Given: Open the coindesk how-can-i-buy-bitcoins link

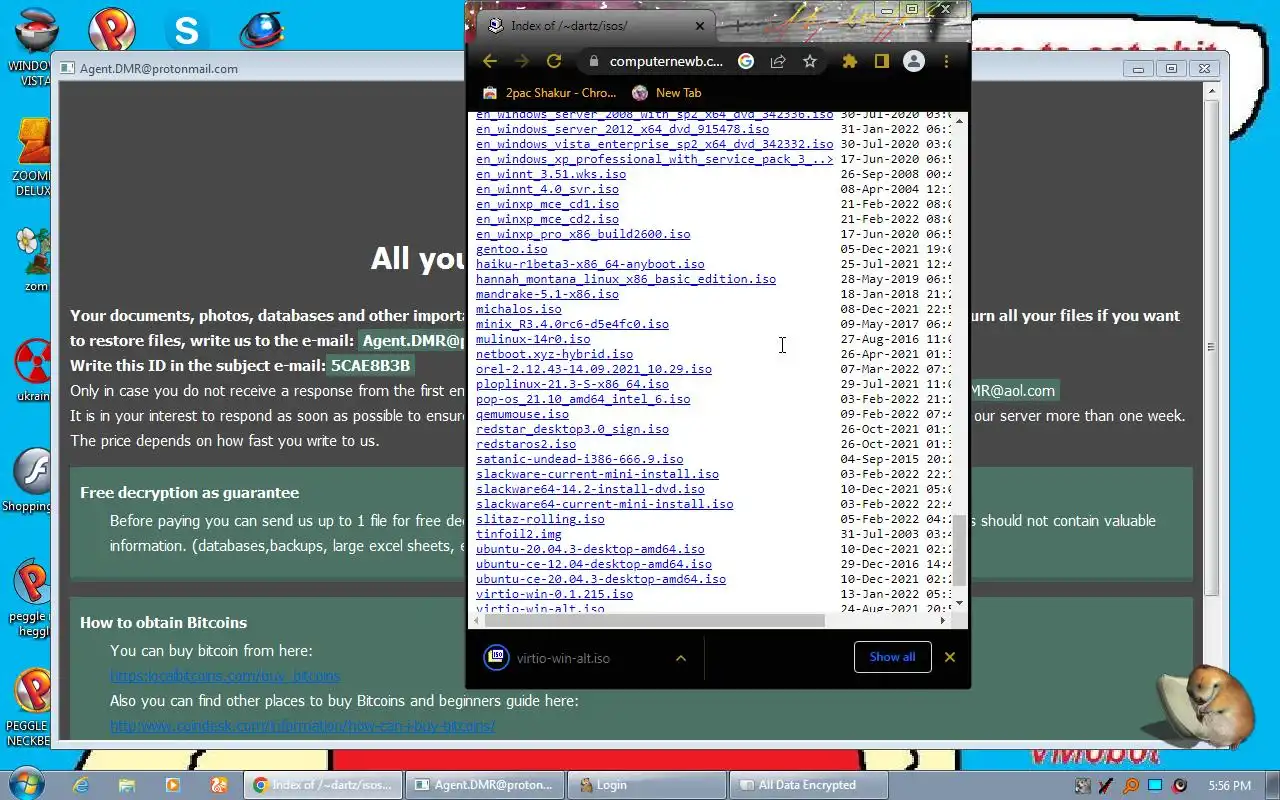Looking at the screenshot, I should [x=302, y=726].
